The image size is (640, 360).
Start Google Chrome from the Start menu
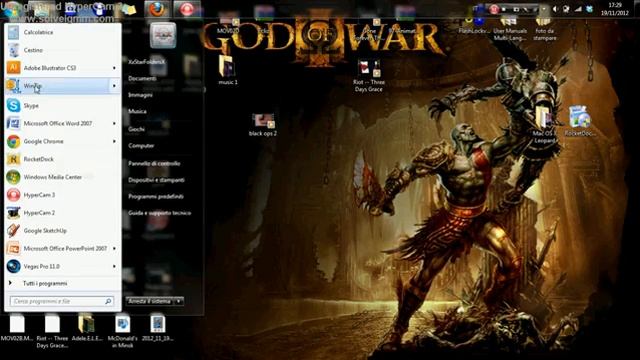(62, 141)
